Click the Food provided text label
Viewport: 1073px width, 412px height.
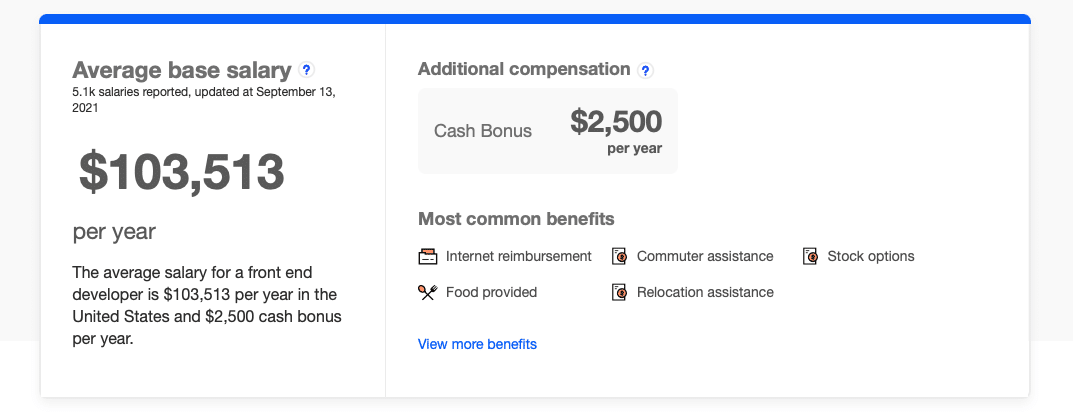tap(492, 292)
